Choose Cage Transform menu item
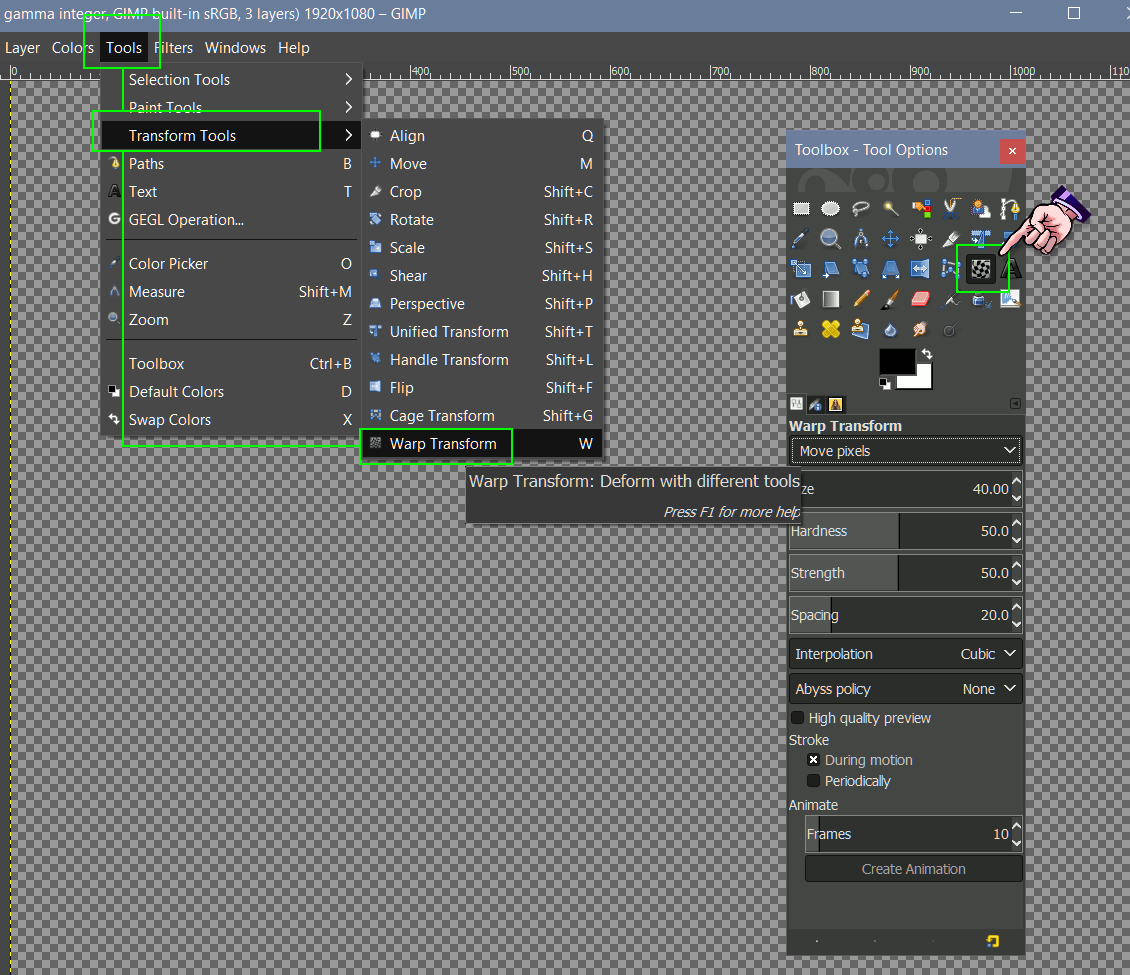This screenshot has width=1130, height=975. tap(481, 416)
